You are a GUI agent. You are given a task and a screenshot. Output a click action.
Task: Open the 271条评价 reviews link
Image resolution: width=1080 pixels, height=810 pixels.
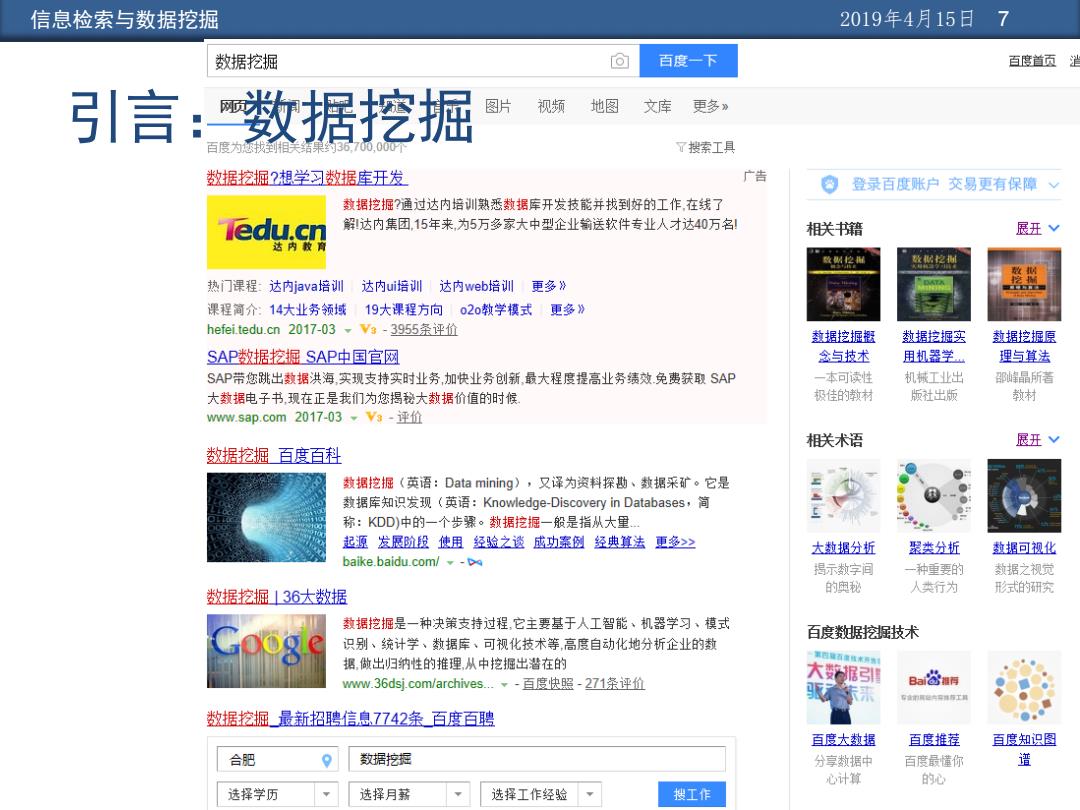pyautogui.click(x=615, y=683)
